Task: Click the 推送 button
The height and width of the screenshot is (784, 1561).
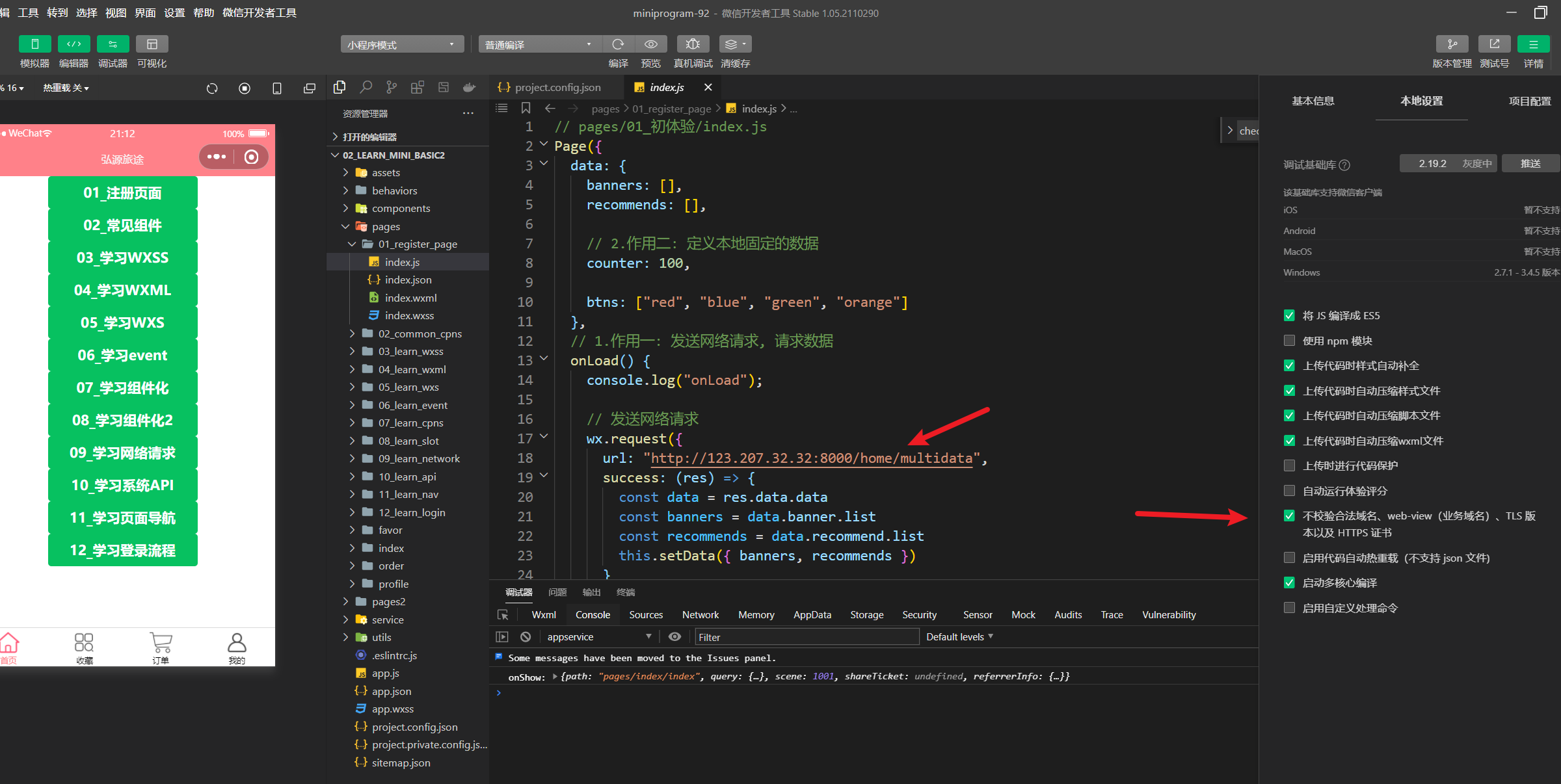Action: click(1530, 163)
